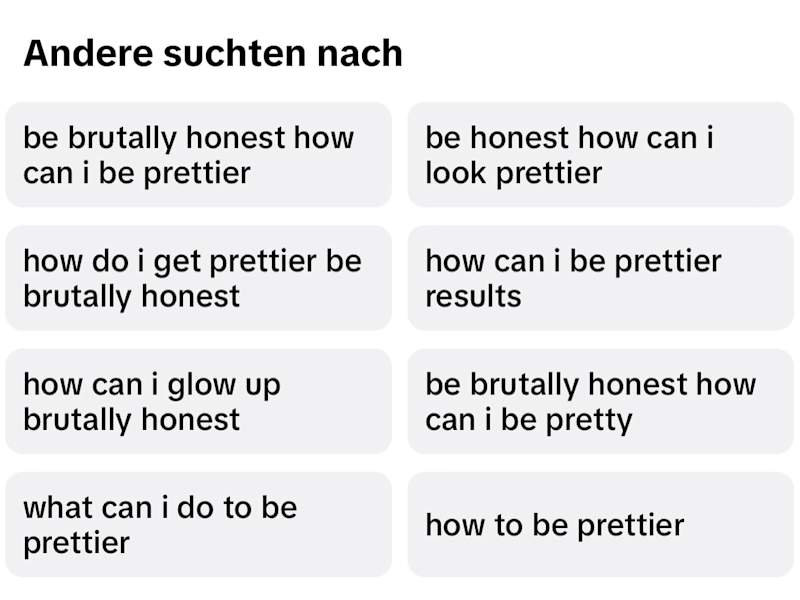Click the shortest suggestion 'how to be prettier'

point(601,525)
